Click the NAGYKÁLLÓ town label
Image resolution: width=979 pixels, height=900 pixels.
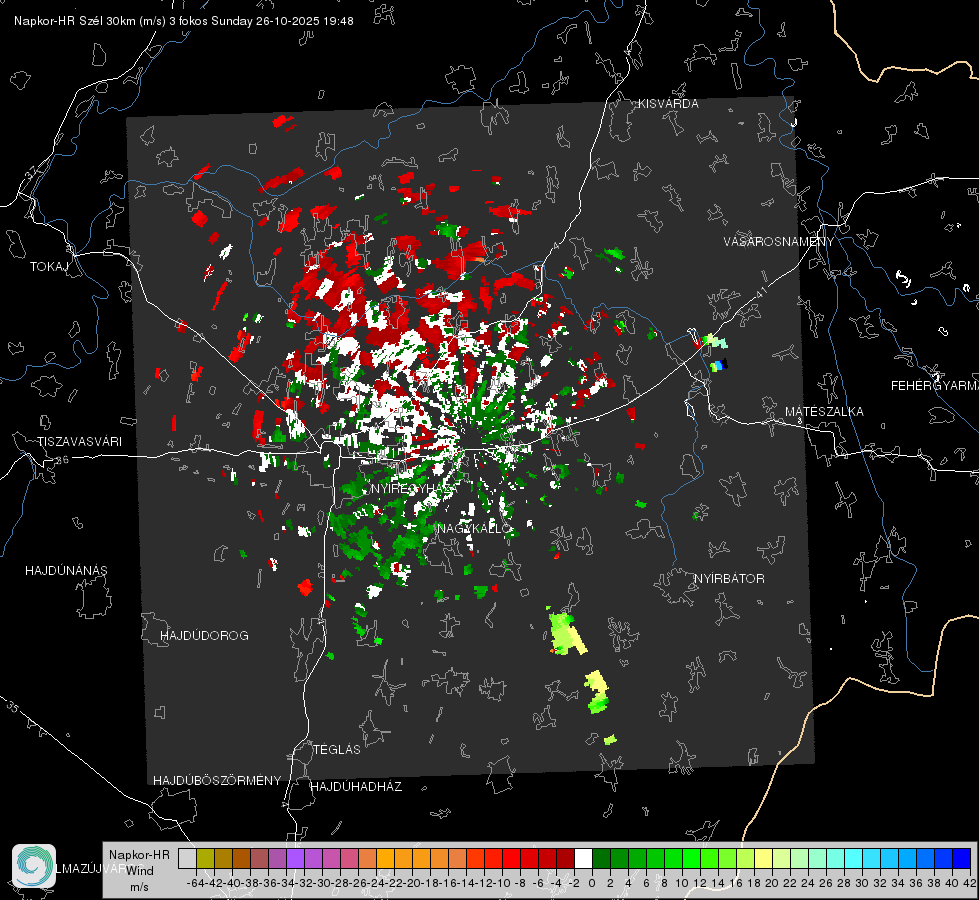coord(474,529)
